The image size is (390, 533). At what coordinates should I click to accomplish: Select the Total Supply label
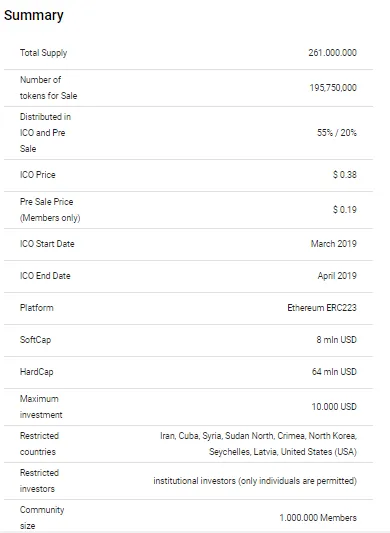(44, 53)
